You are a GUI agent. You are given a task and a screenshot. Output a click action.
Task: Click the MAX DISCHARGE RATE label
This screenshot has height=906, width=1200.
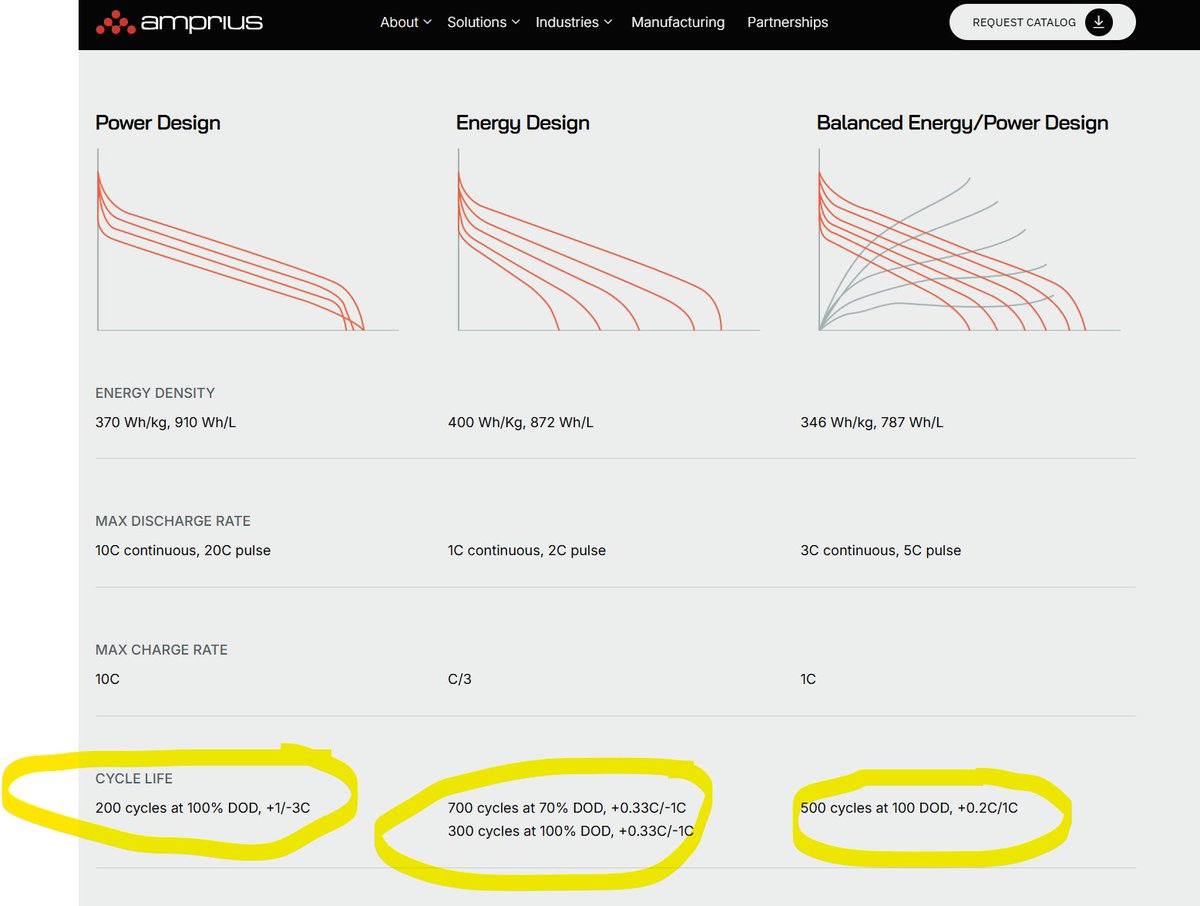[x=173, y=521]
